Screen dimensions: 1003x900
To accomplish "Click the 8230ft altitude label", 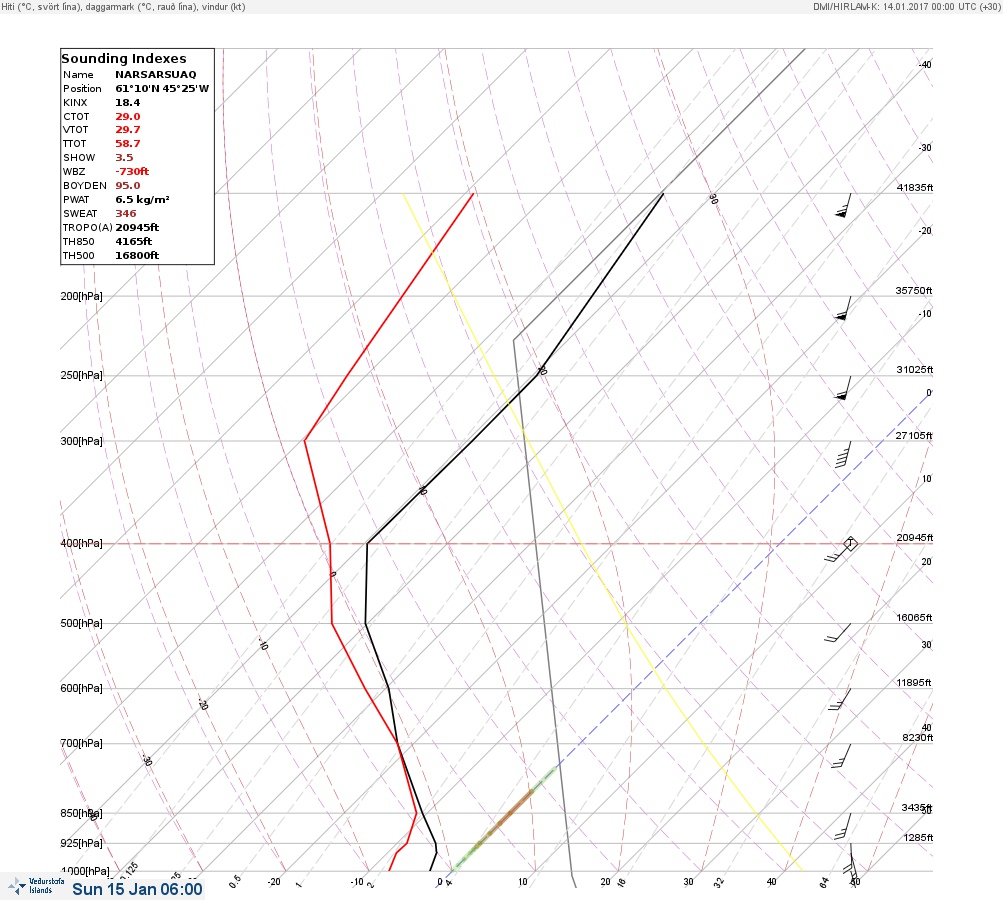I will coord(917,738).
